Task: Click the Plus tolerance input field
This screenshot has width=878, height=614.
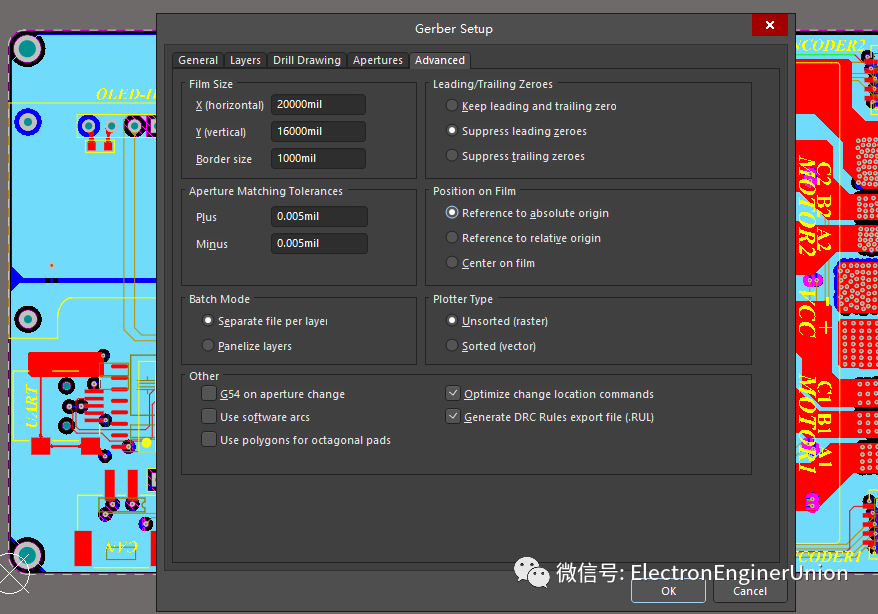Action: coord(318,217)
